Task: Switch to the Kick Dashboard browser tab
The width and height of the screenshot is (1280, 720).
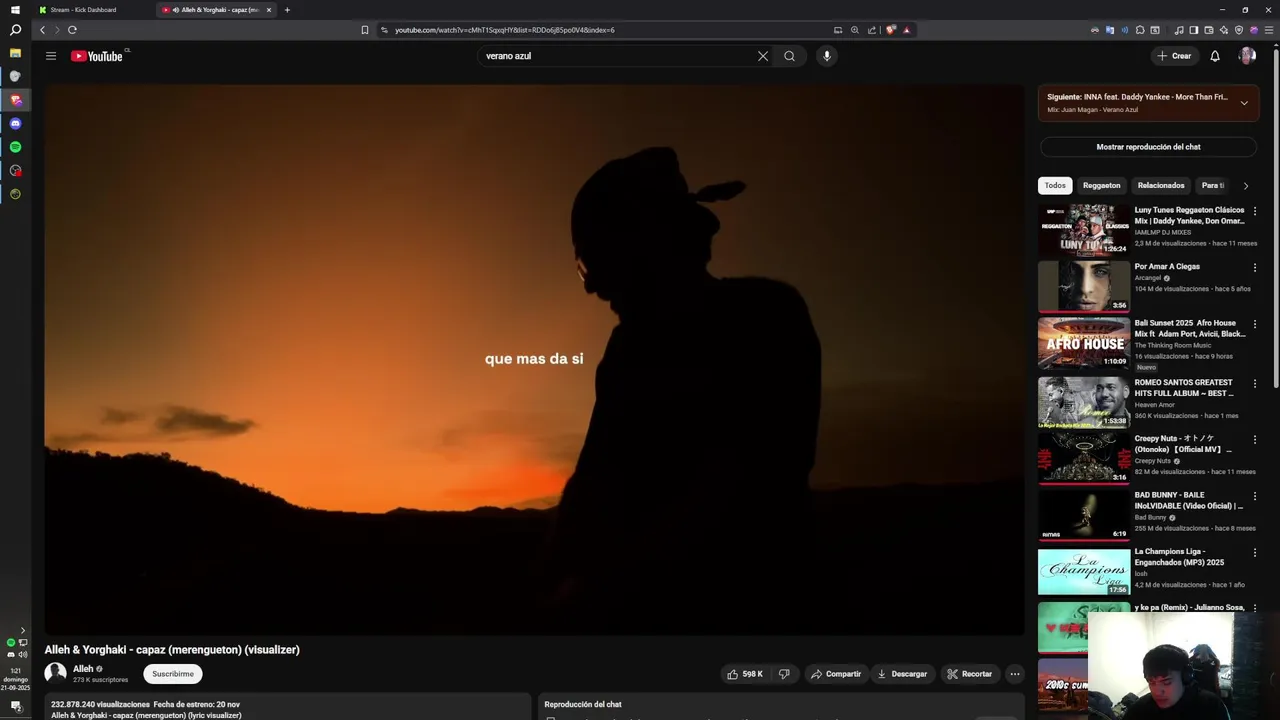Action: click(82, 10)
